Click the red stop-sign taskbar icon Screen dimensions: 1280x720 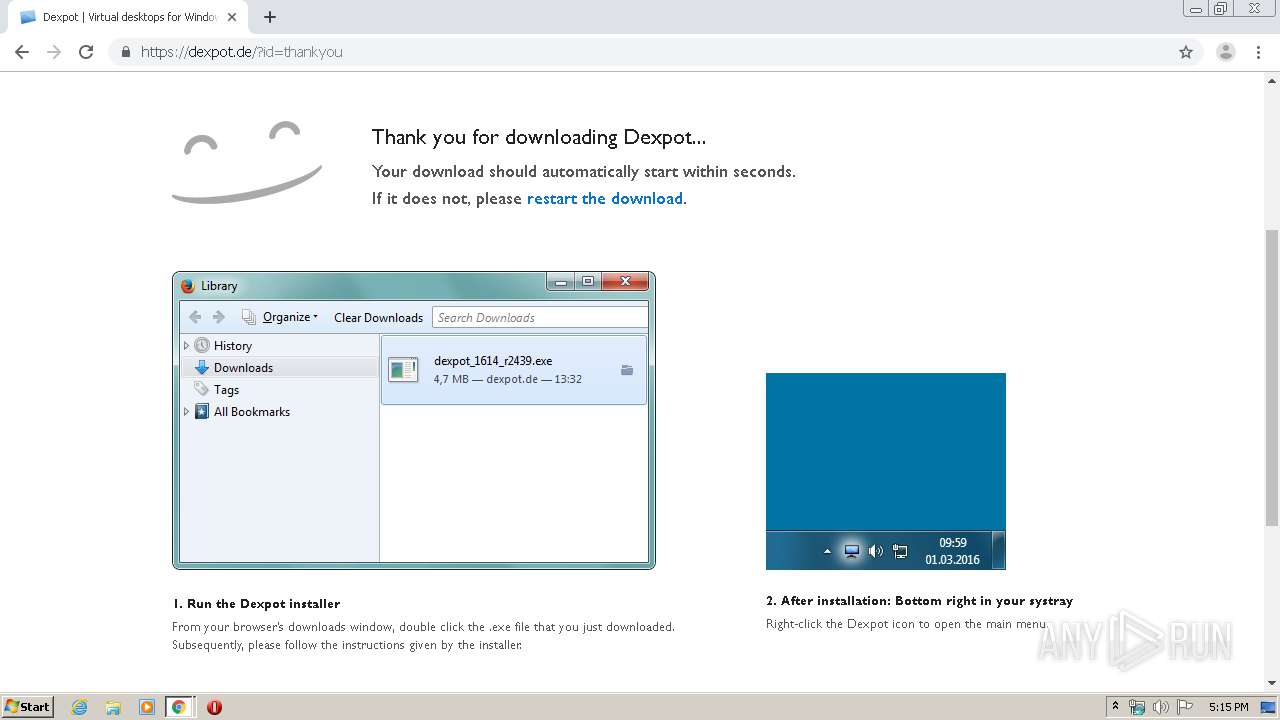pyautogui.click(x=214, y=707)
